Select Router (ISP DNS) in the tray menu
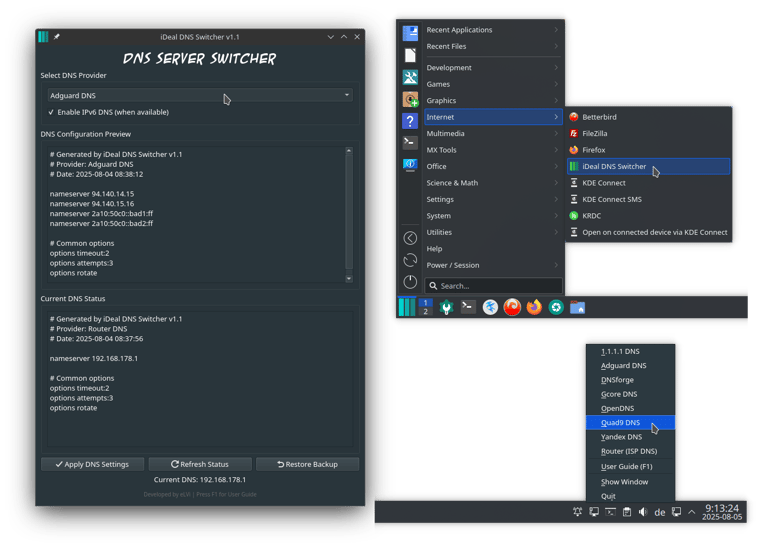This screenshot has width=768, height=548. [630, 451]
